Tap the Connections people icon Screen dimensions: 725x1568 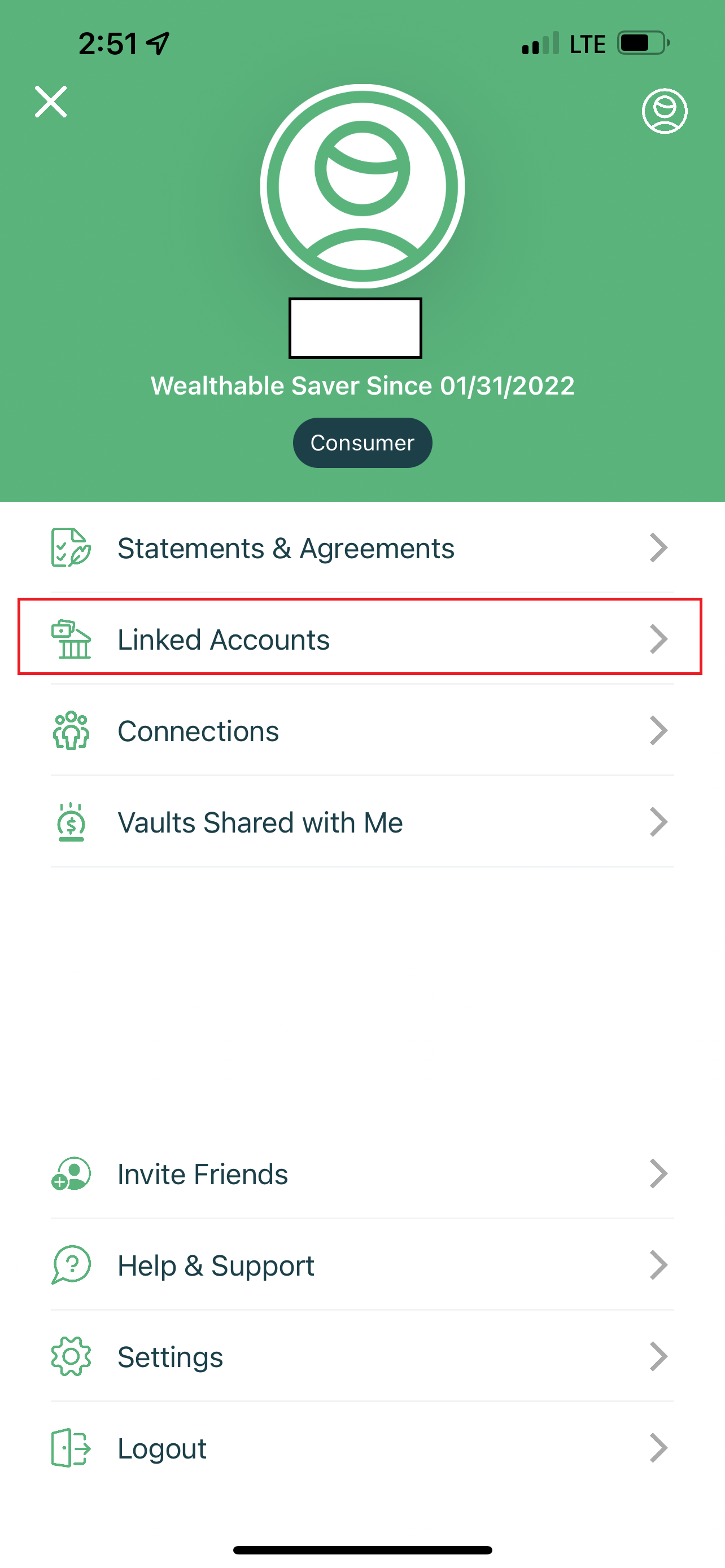pyautogui.click(x=71, y=730)
